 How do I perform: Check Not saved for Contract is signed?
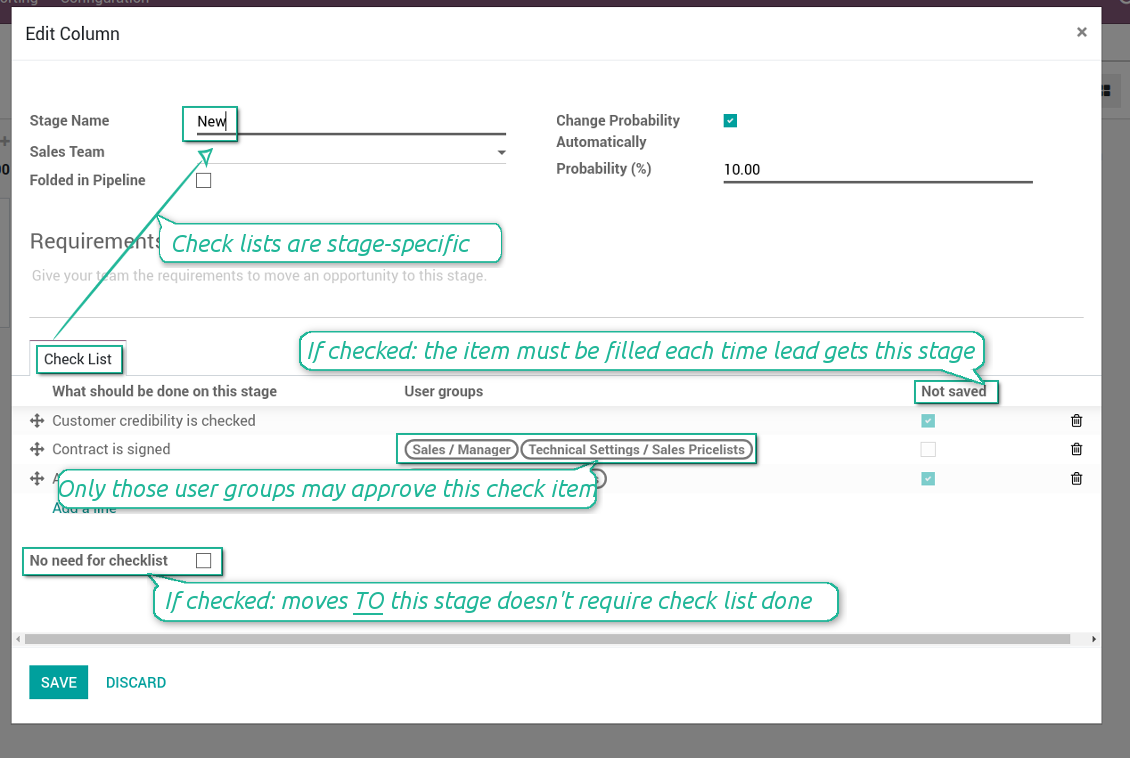(928, 450)
